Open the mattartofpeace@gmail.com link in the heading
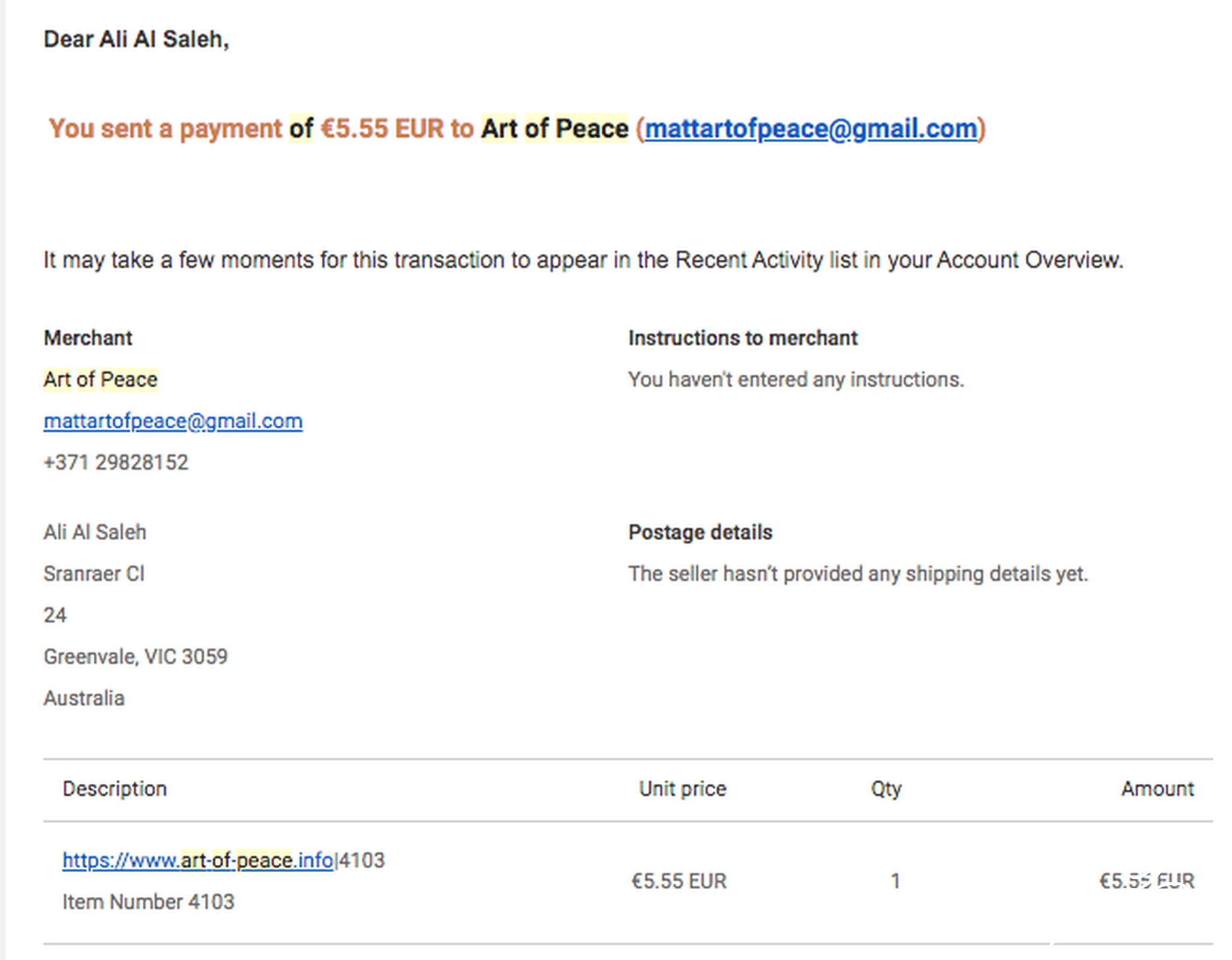The width and height of the screenshot is (1232, 960). 811,129
